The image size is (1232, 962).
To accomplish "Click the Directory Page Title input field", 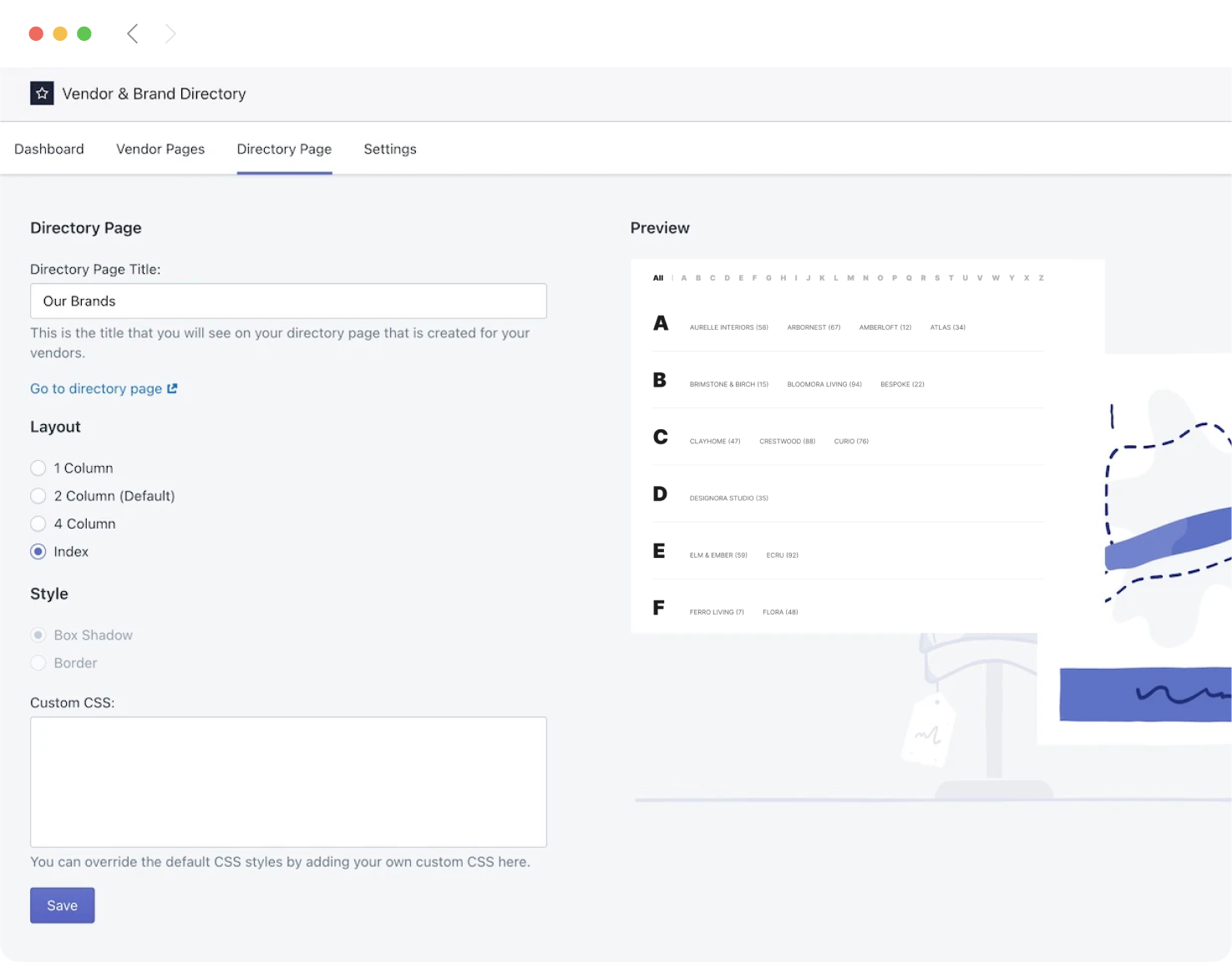I will [x=288, y=301].
